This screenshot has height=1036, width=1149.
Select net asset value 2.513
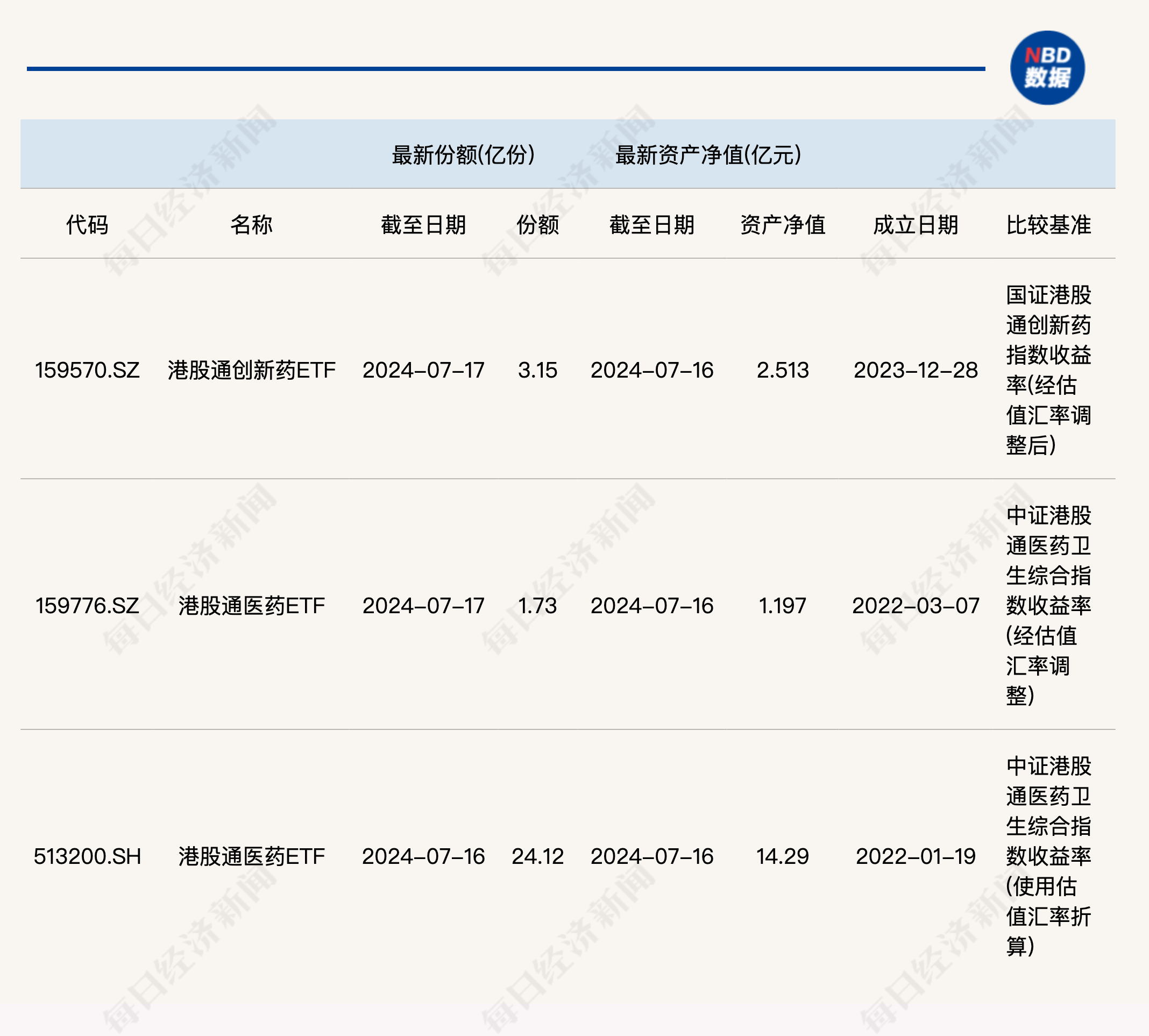pyautogui.click(x=783, y=370)
